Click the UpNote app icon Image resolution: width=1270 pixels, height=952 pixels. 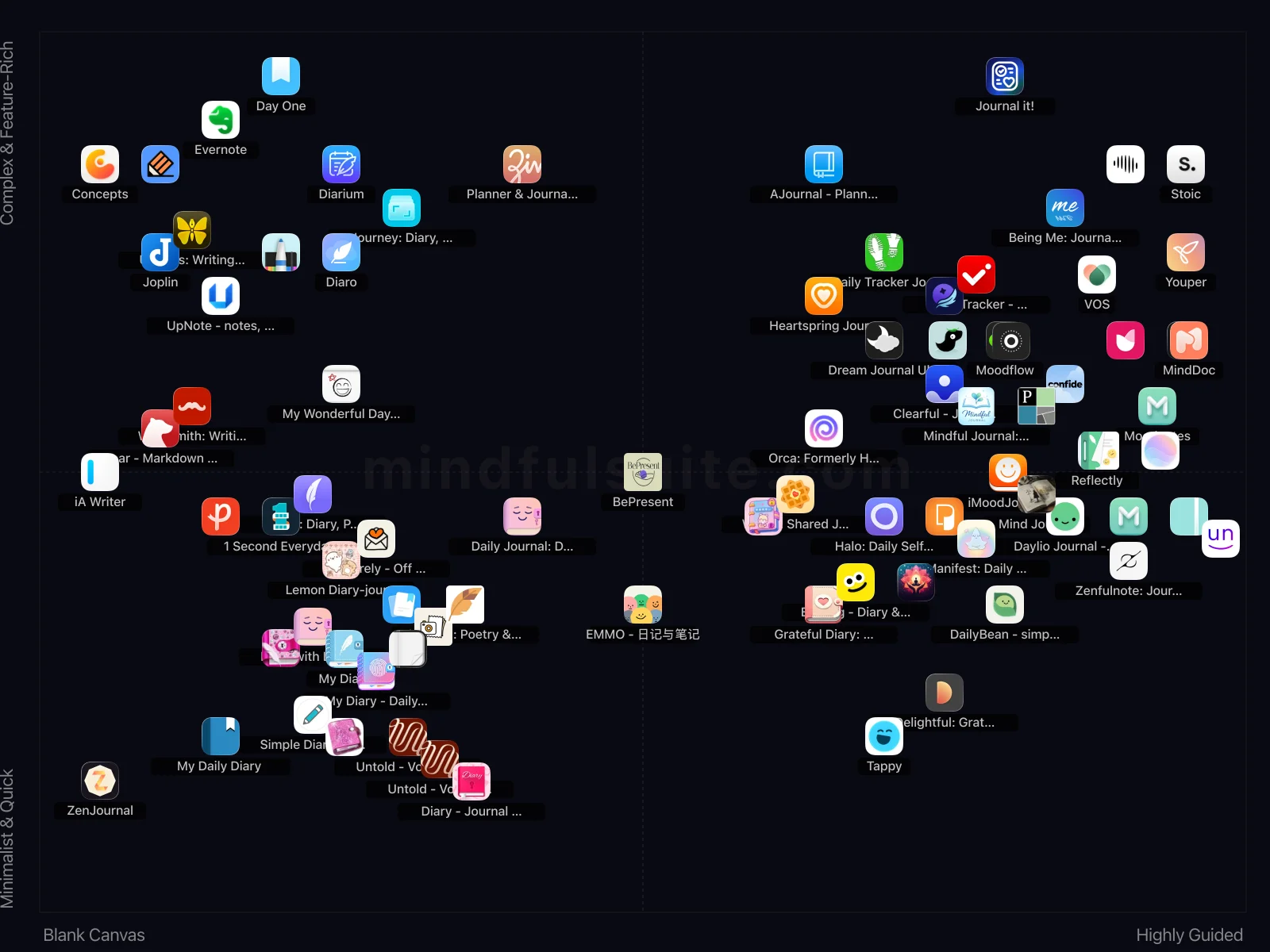coord(221,295)
